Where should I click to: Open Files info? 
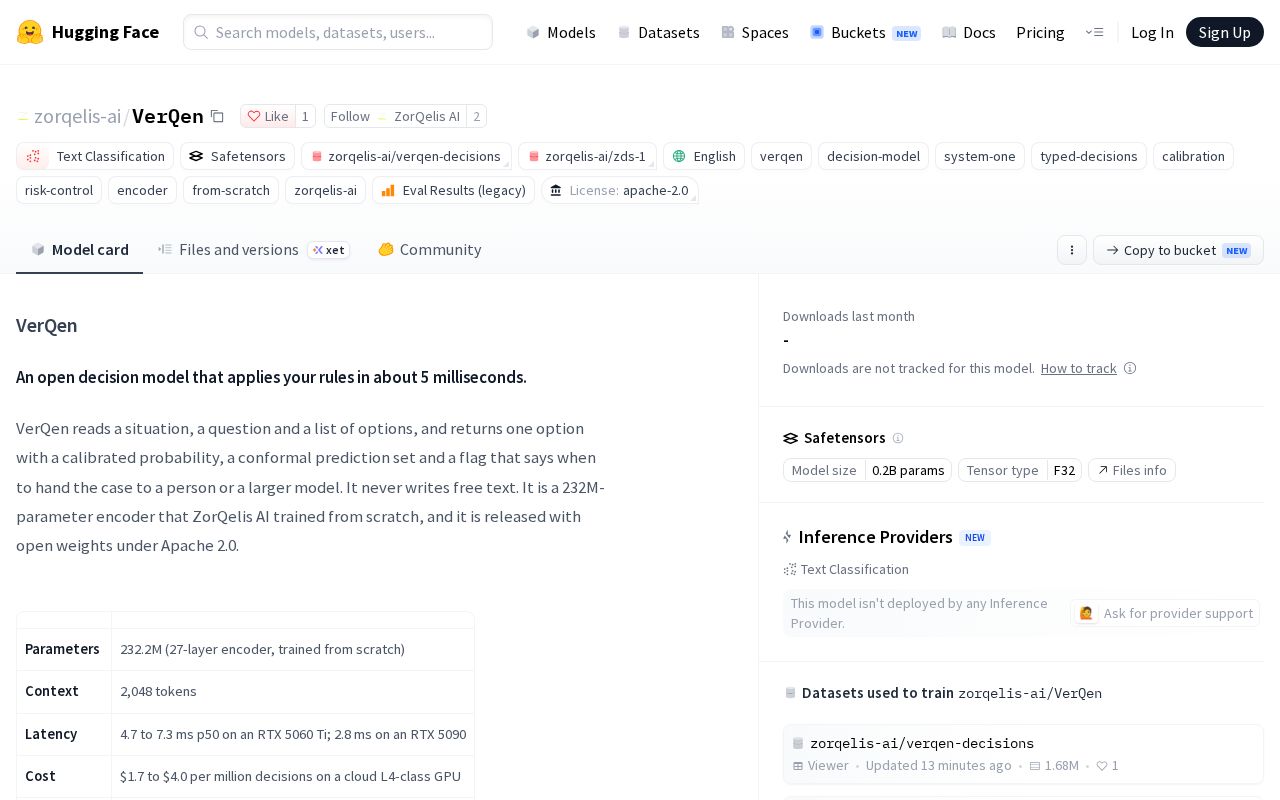click(x=1132, y=470)
